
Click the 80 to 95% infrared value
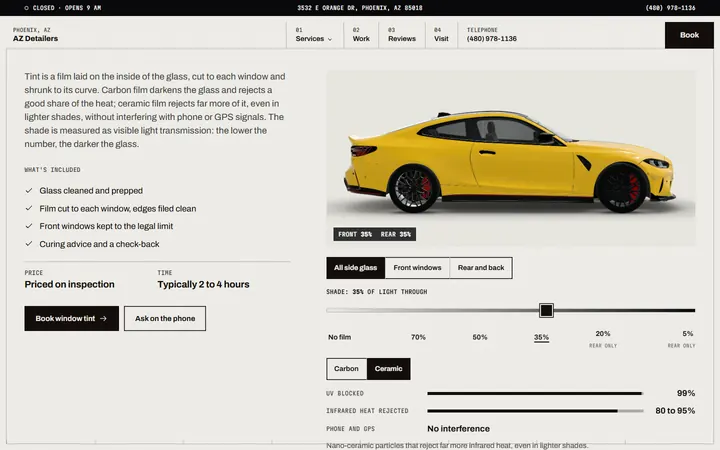(x=675, y=411)
